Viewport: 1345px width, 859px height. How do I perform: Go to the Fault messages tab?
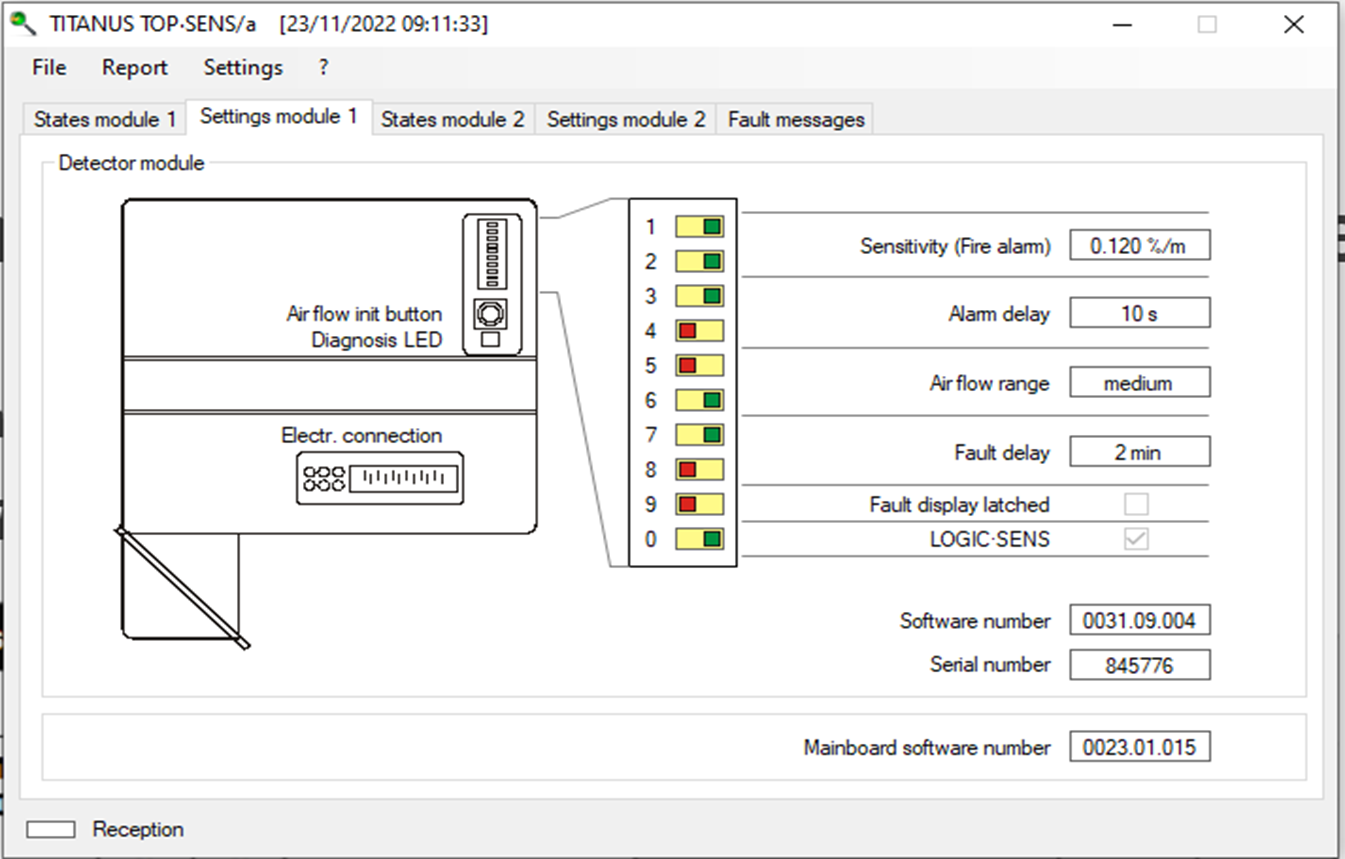tap(796, 119)
